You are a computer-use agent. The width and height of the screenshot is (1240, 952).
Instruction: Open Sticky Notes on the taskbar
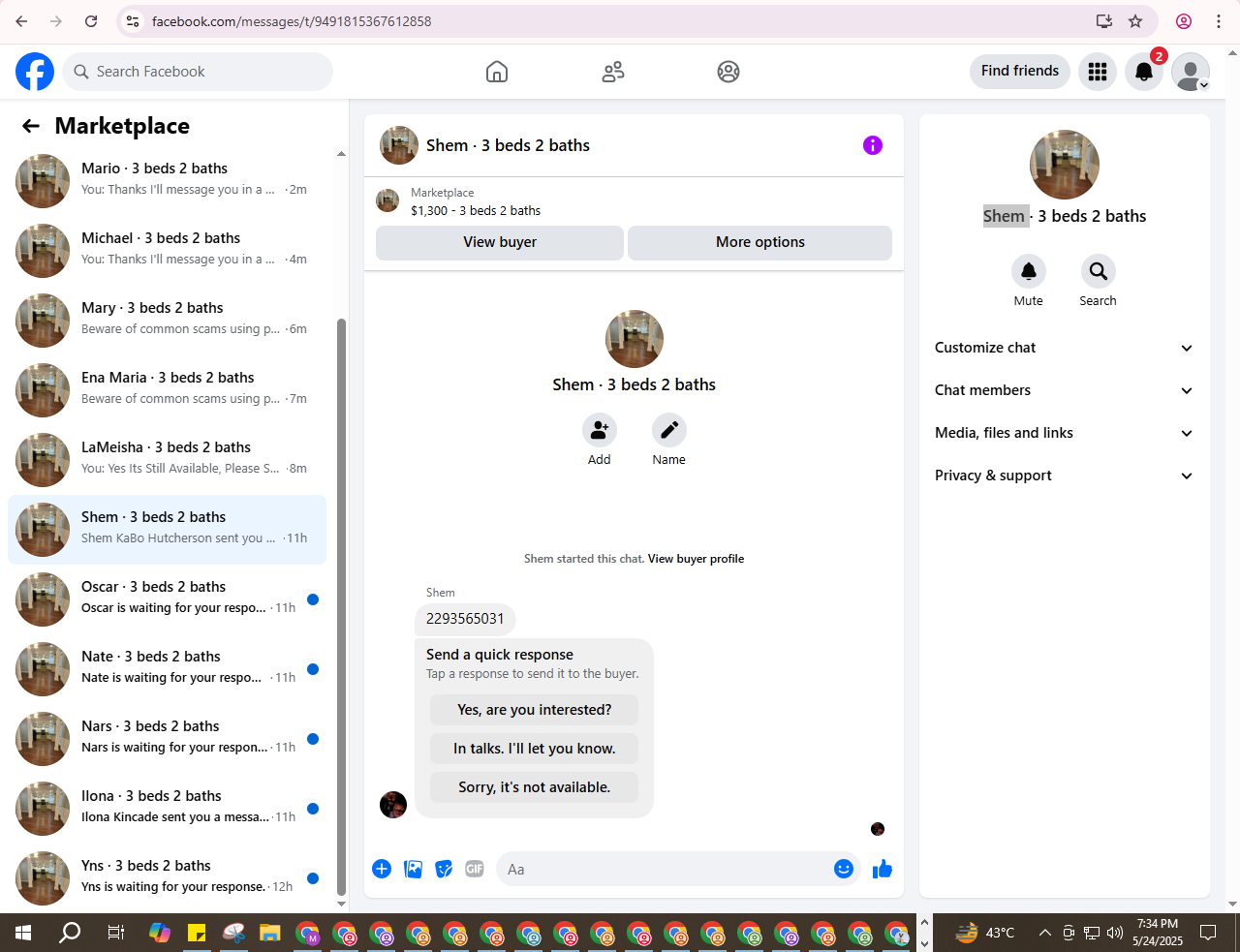point(197,934)
